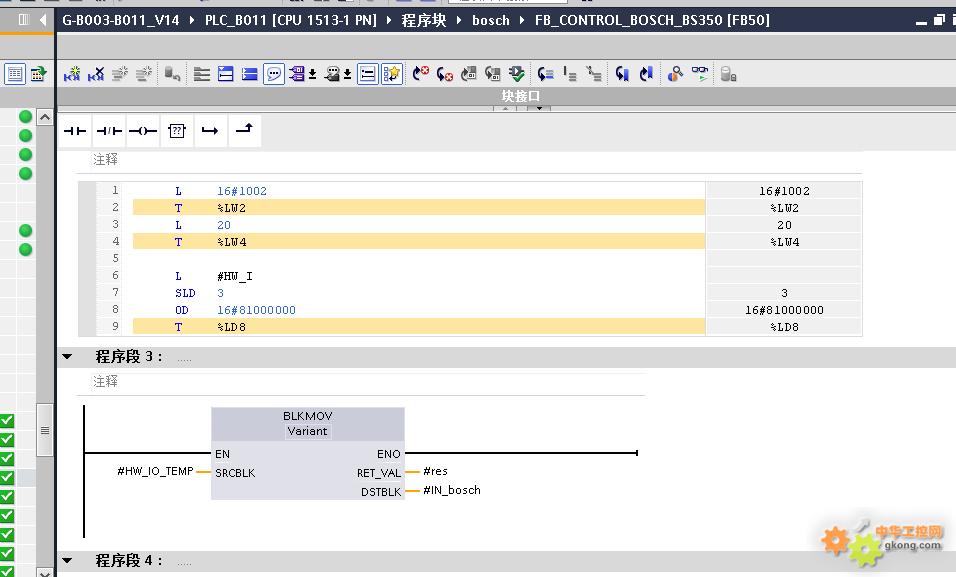The height and width of the screenshot is (577, 956).
Task: Click the magnifier with colored shapes icon
Action: point(676,74)
